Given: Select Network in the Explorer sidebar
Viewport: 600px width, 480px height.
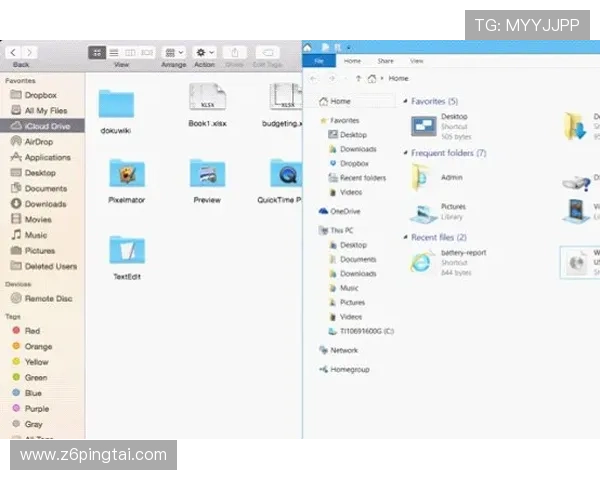Looking at the screenshot, I should click(343, 350).
